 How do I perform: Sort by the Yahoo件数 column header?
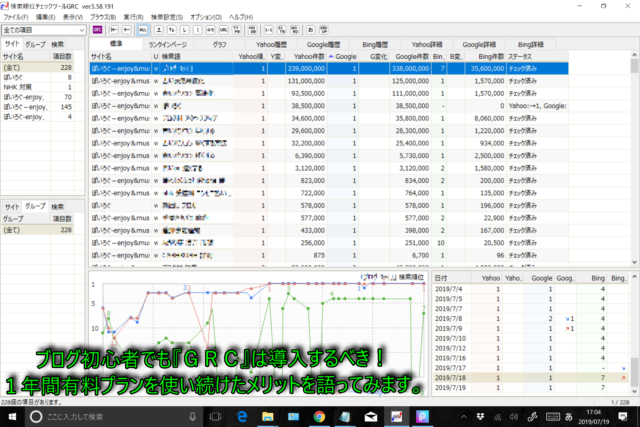305,56
